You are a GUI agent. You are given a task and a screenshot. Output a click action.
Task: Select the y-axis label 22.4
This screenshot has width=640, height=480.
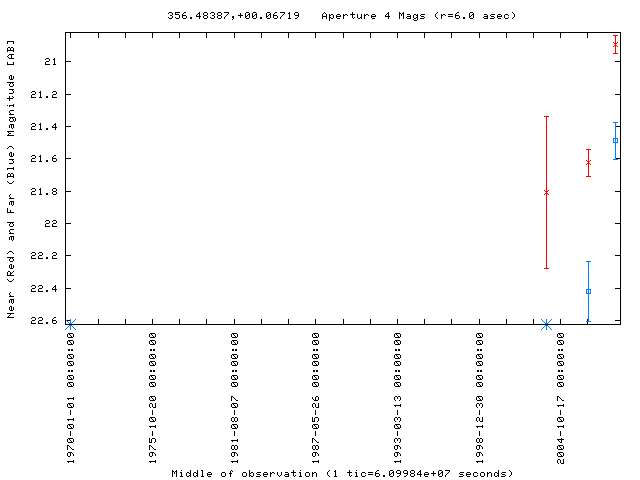click(44, 289)
